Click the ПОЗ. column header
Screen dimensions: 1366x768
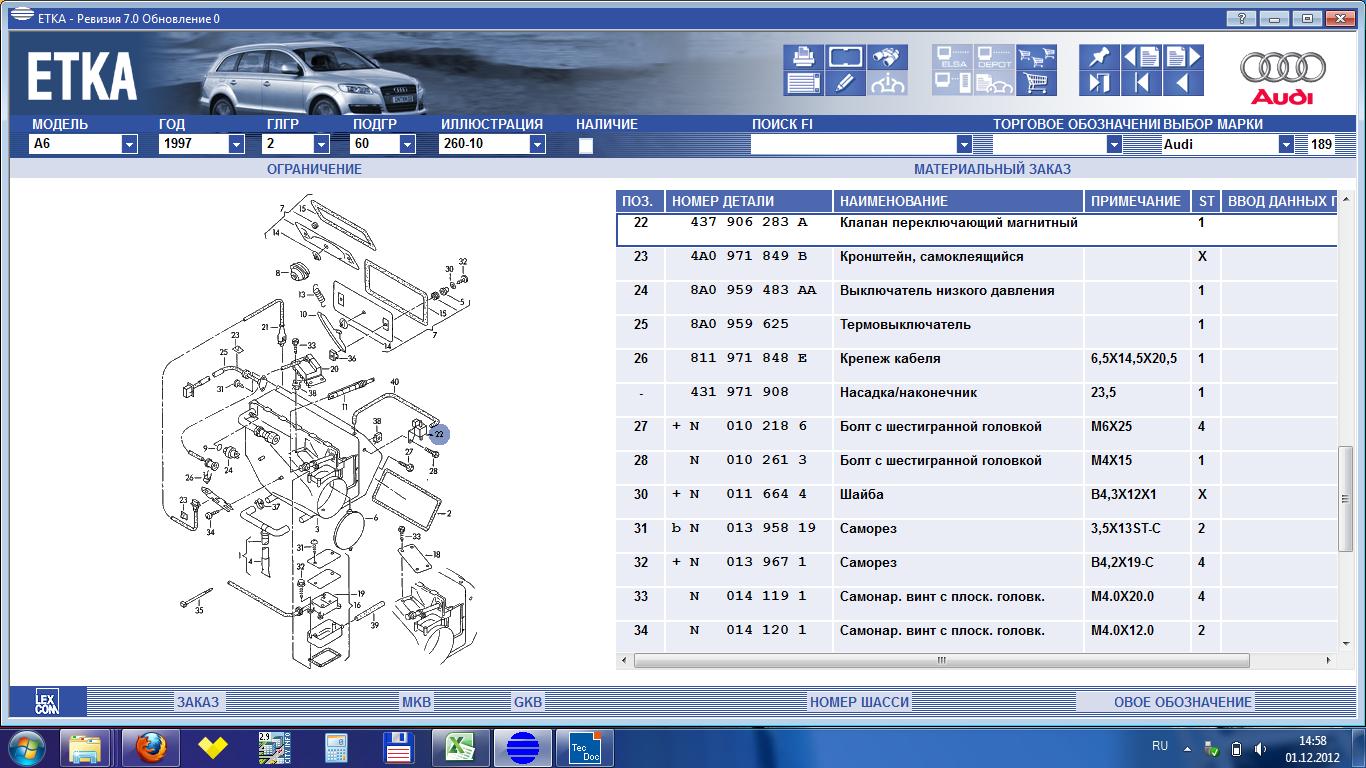638,201
